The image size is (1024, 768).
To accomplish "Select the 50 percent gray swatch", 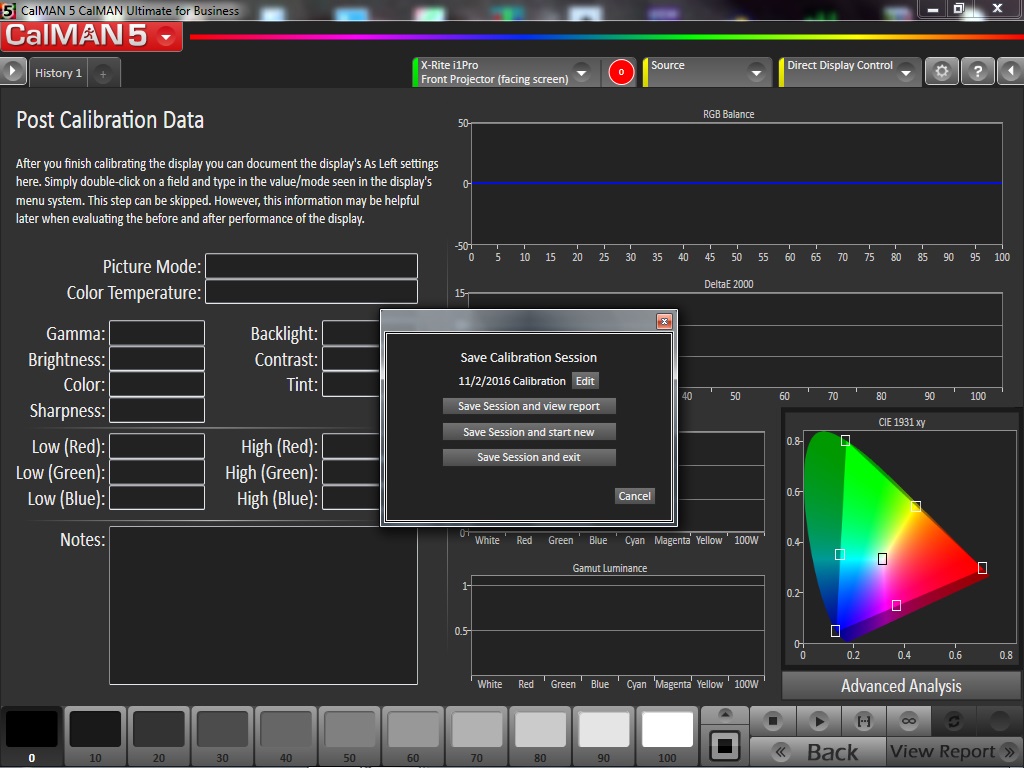I will point(350,729).
